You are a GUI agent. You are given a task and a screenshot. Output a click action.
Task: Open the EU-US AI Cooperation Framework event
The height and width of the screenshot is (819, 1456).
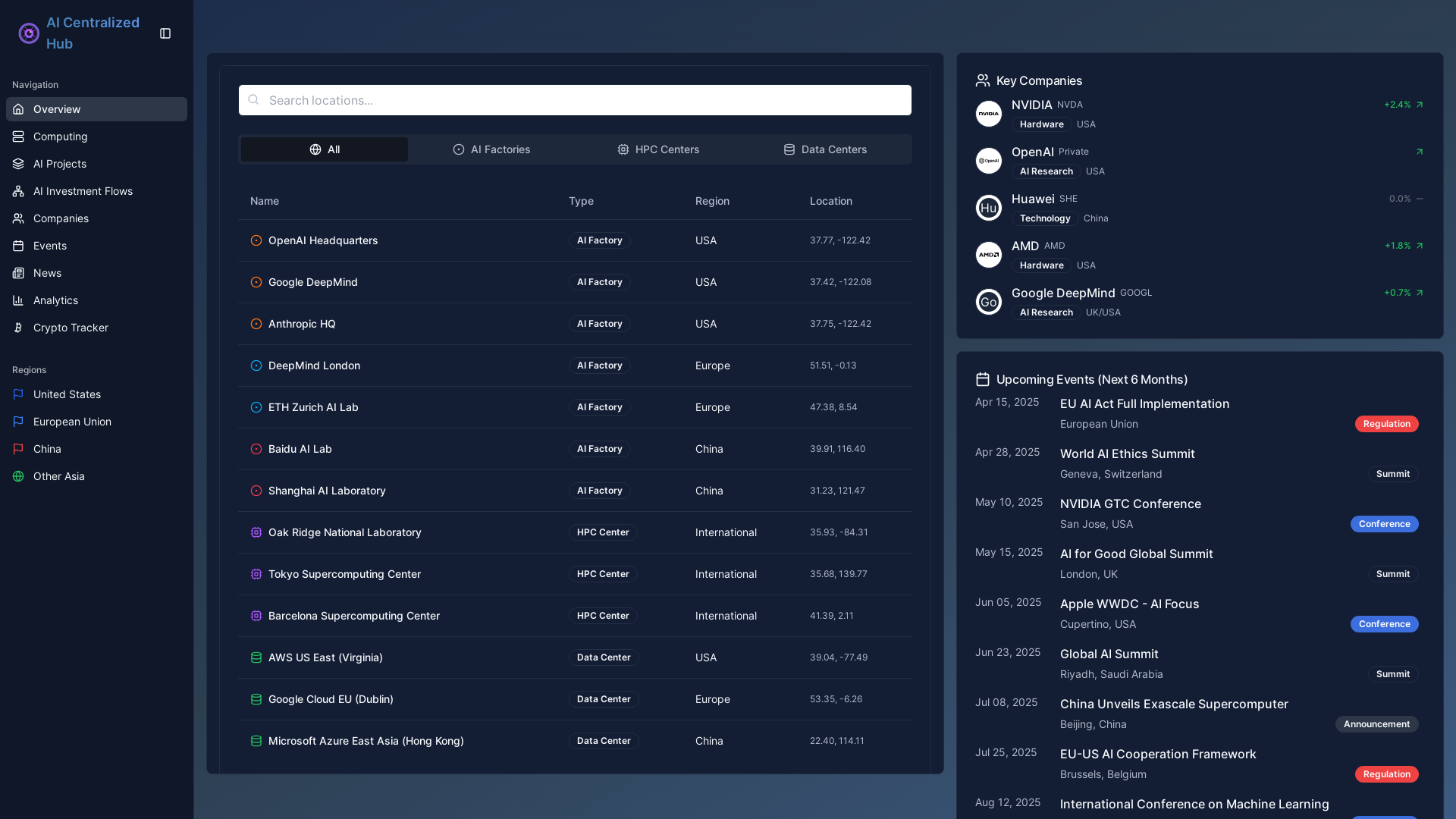1158,755
